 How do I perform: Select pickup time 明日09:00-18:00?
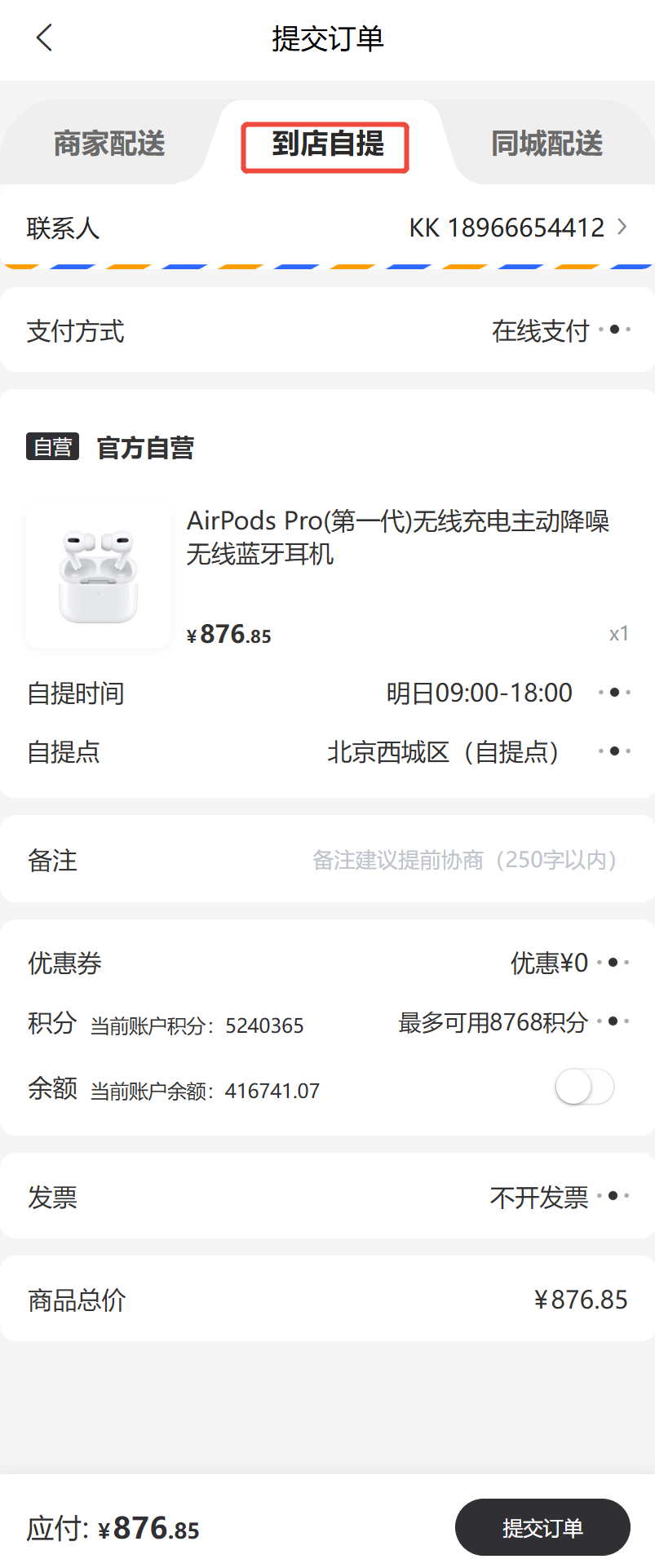[x=479, y=693]
